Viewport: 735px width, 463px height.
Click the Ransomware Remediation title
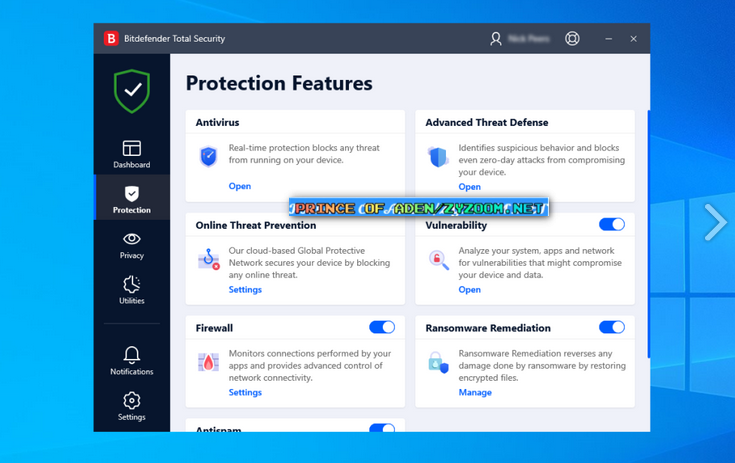(x=488, y=328)
